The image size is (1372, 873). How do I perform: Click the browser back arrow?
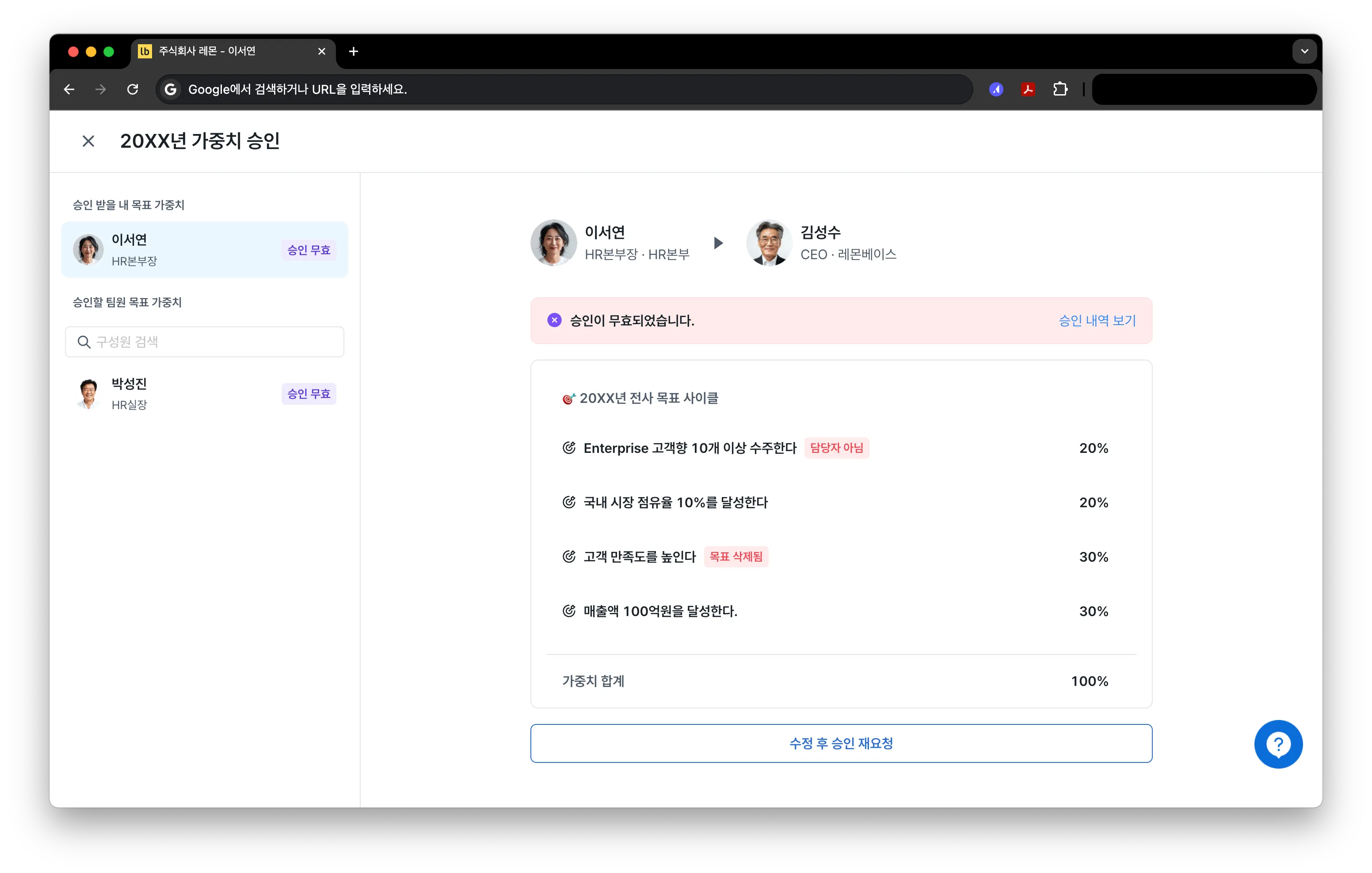click(69, 89)
